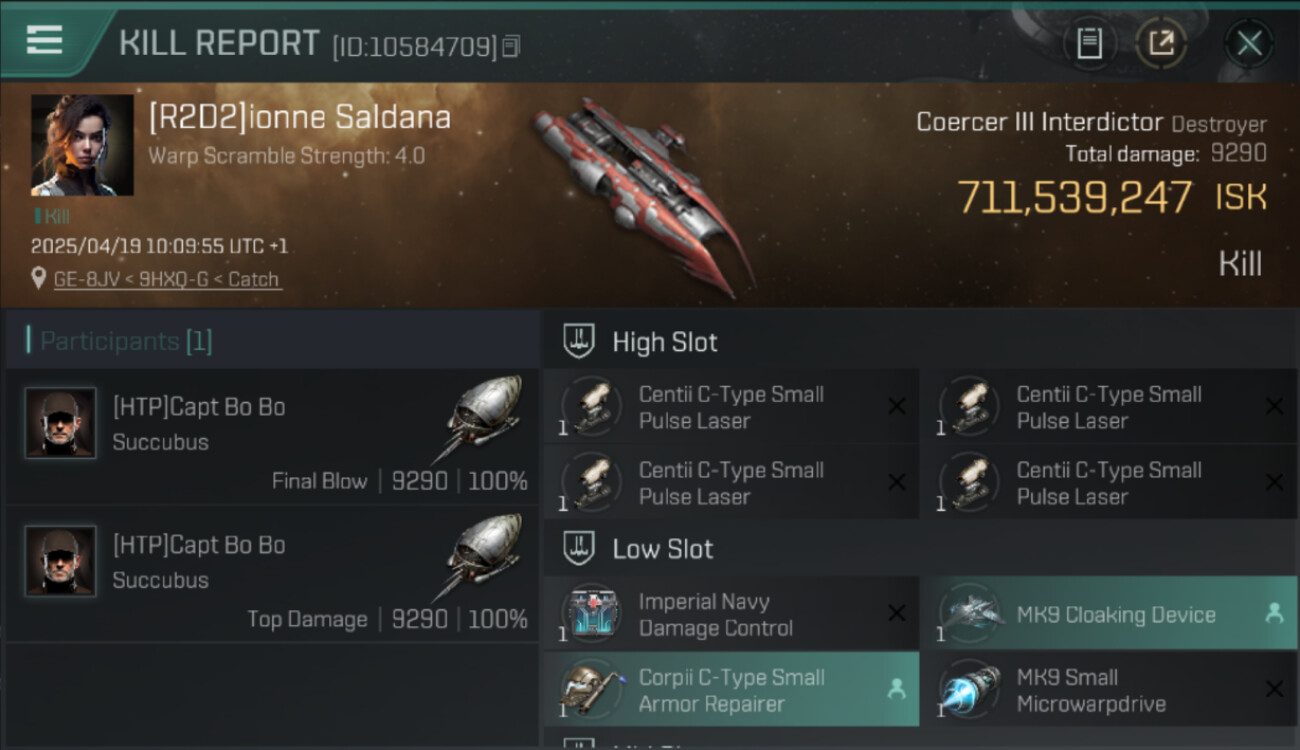This screenshot has height=750, width=1300.
Task: Select the Imperial Navy Damage Control icon
Action: [591, 614]
